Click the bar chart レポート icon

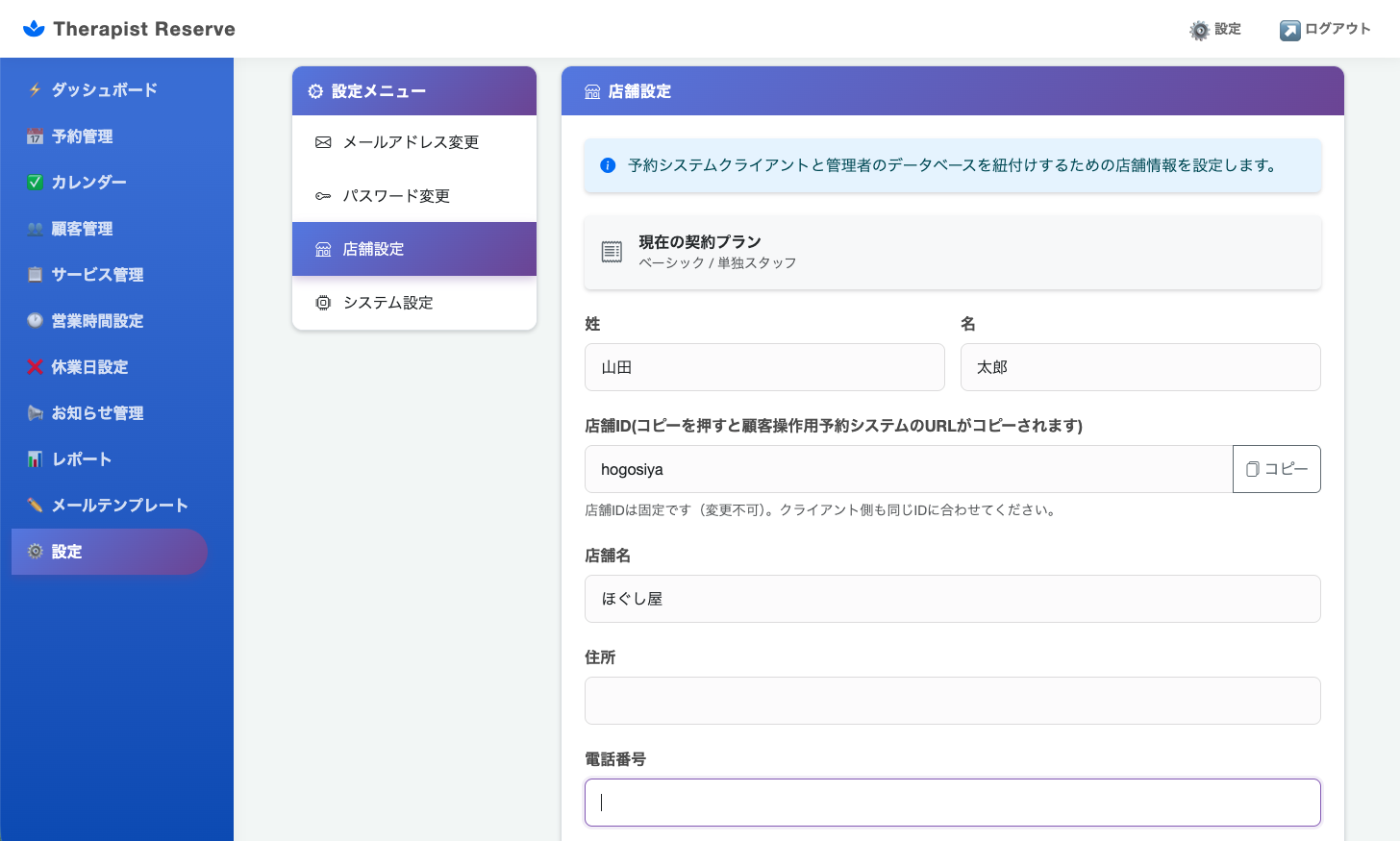click(36, 459)
